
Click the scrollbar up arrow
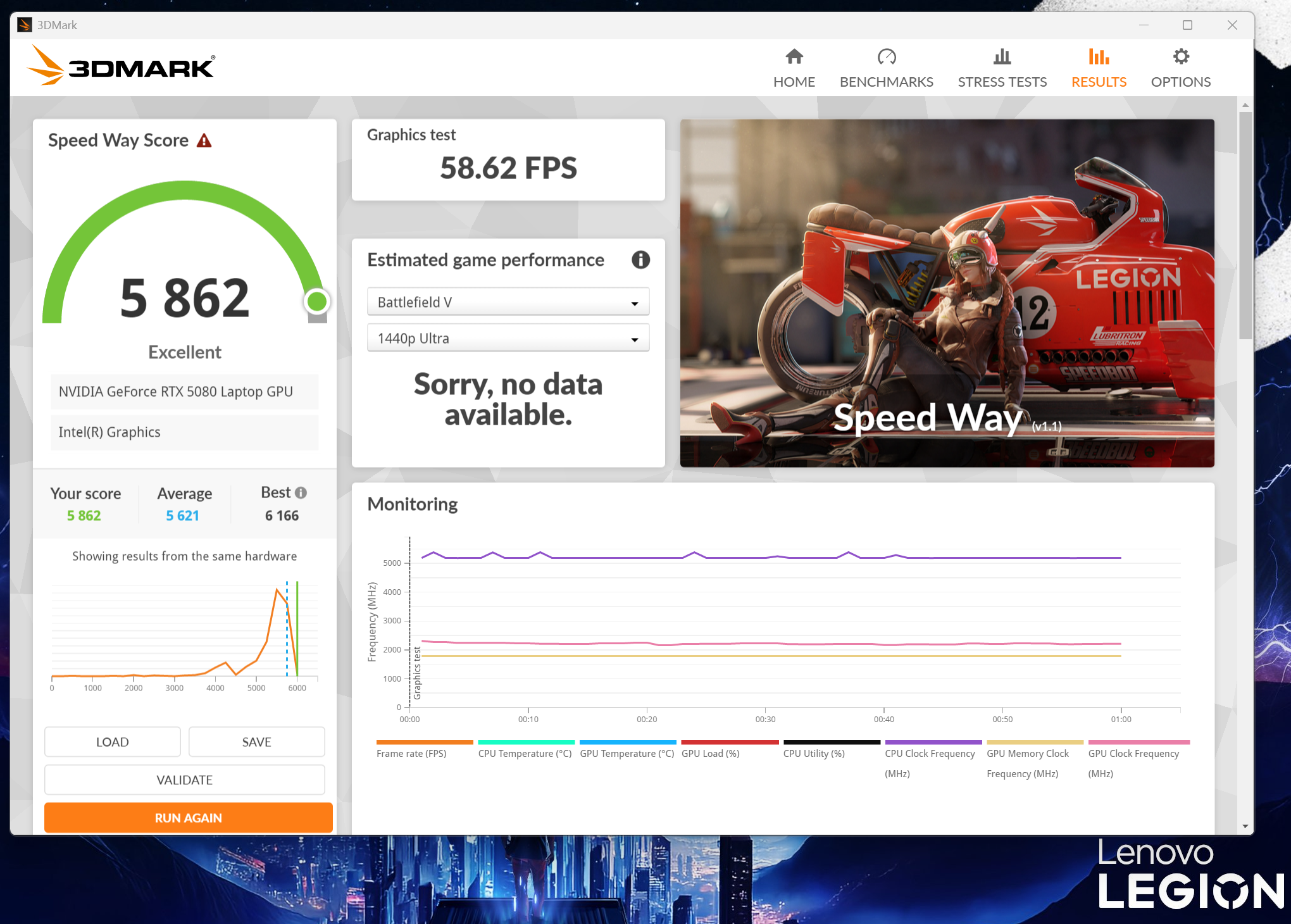pos(1245,104)
